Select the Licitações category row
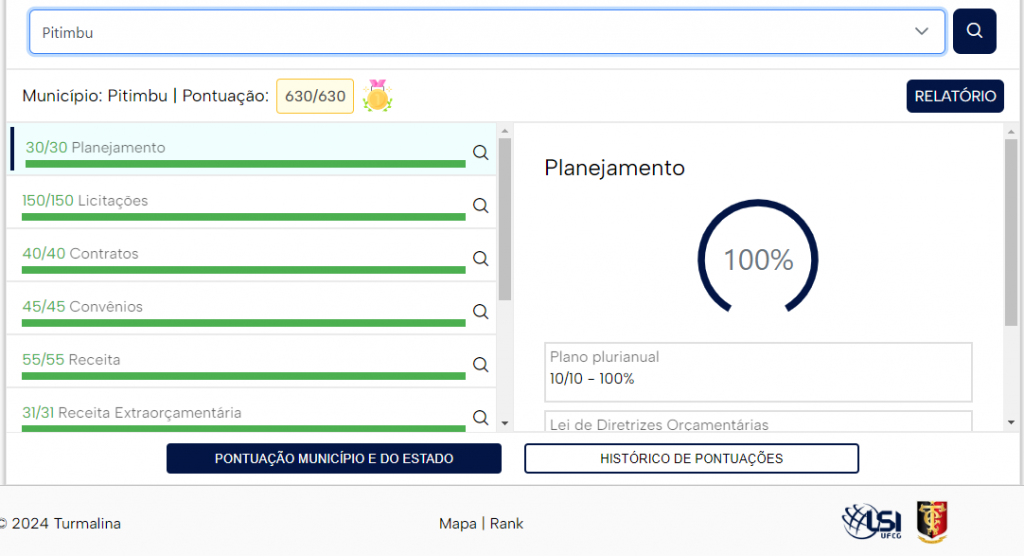This screenshot has height=556, width=1024. click(x=240, y=201)
